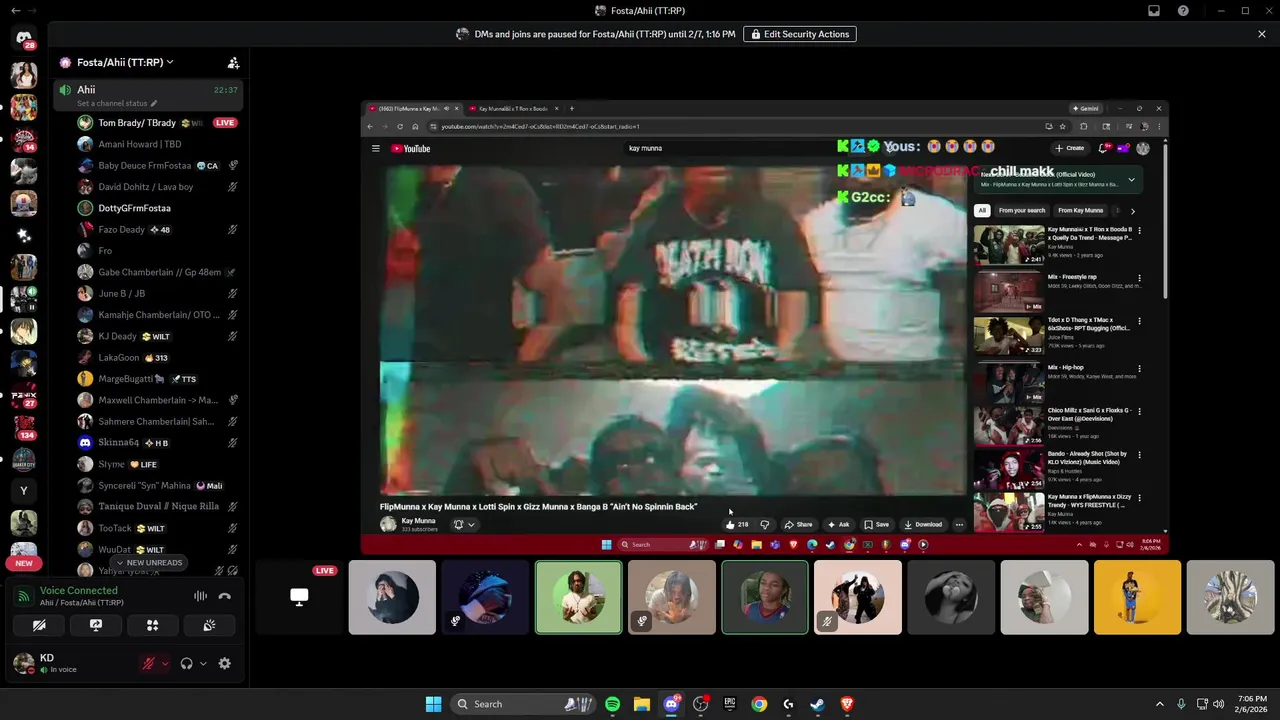Select the Ahii voice channel
The height and width of the screenshot is (720, 1280).
[148, 95]
